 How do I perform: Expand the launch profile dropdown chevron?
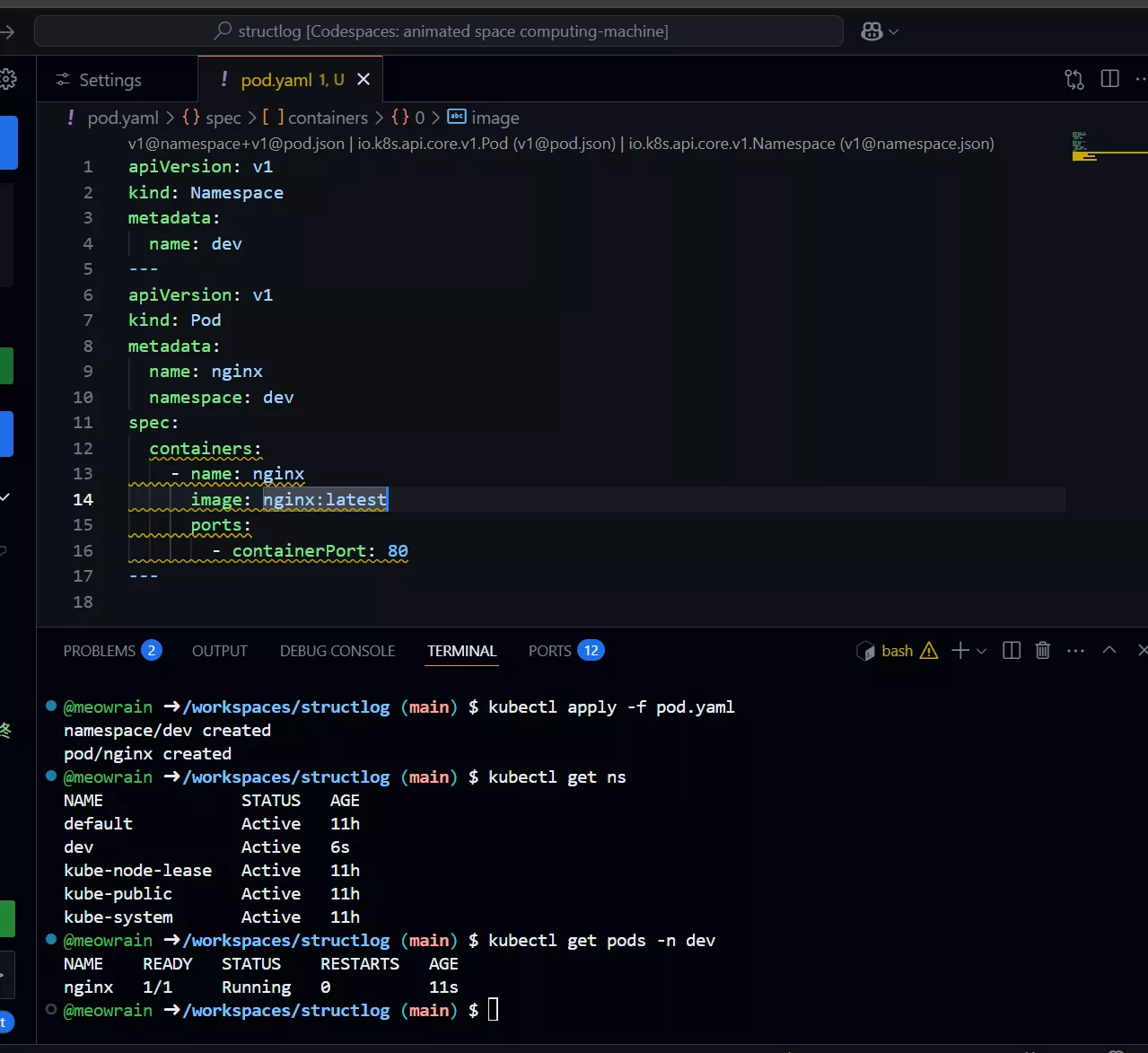[x=981, y=651]
